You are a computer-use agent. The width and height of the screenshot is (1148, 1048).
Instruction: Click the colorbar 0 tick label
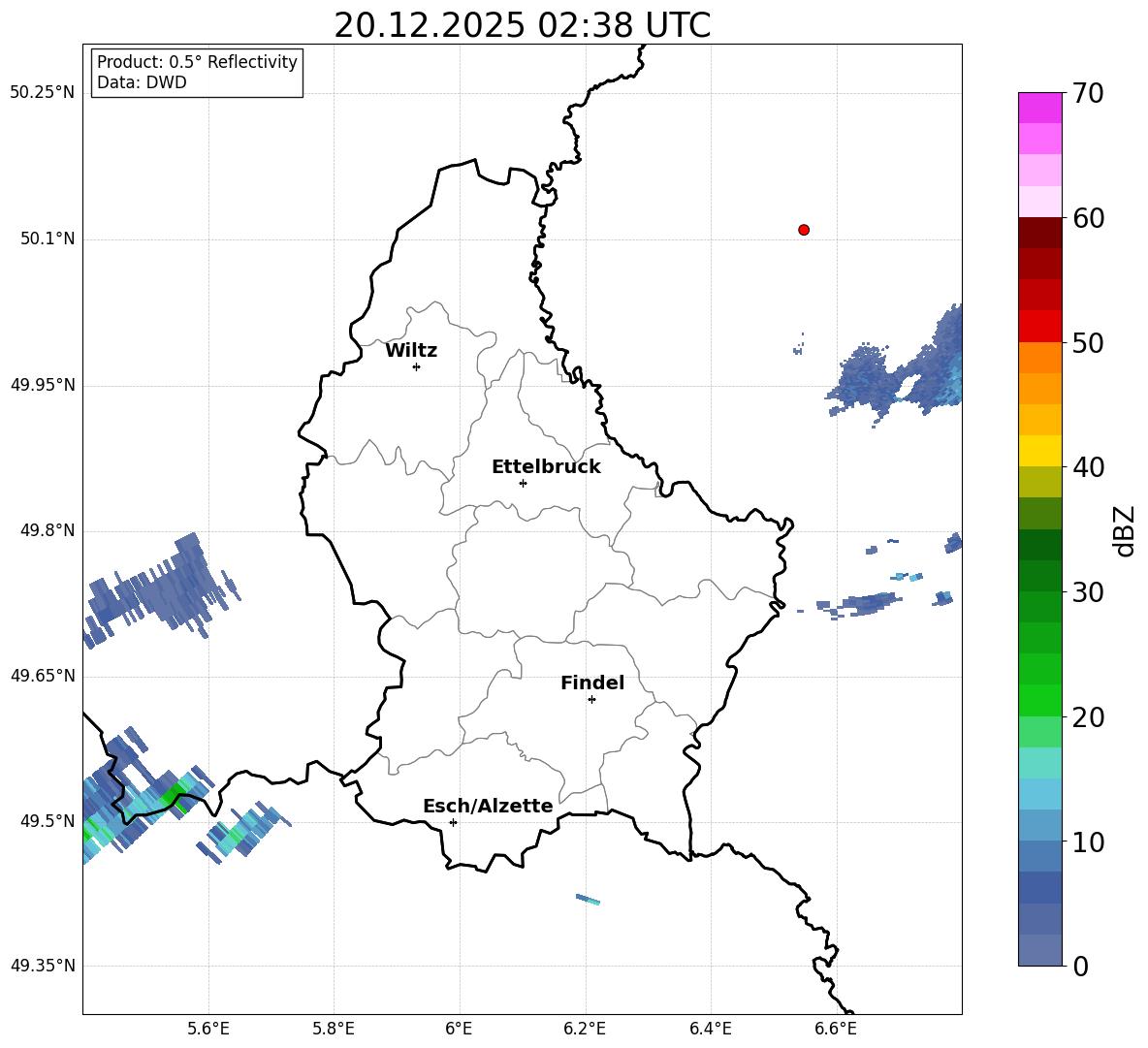(1081, 966)
